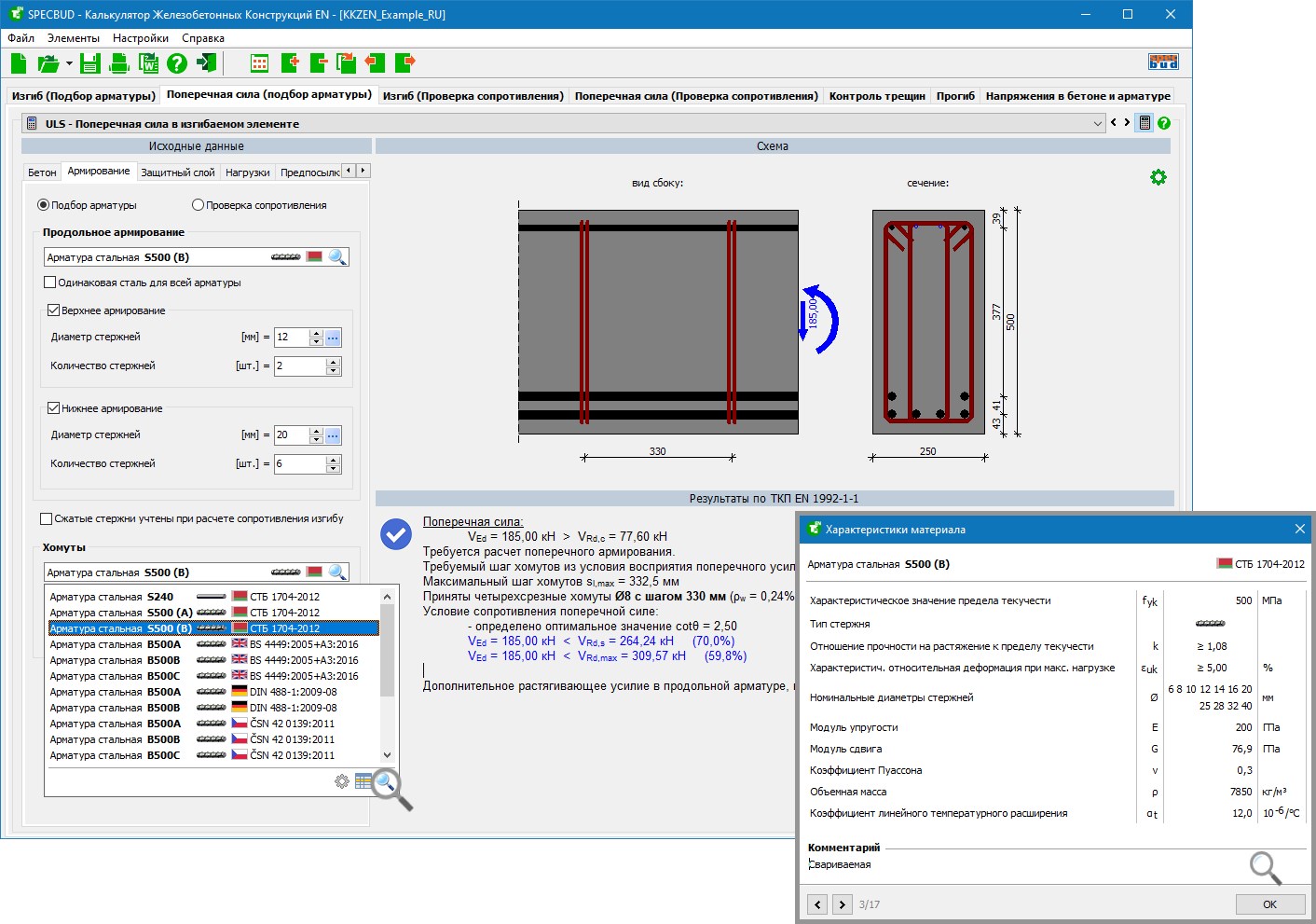Go to next material in dialog
This screenshot has height=924, width=1316.
[842, 904]
